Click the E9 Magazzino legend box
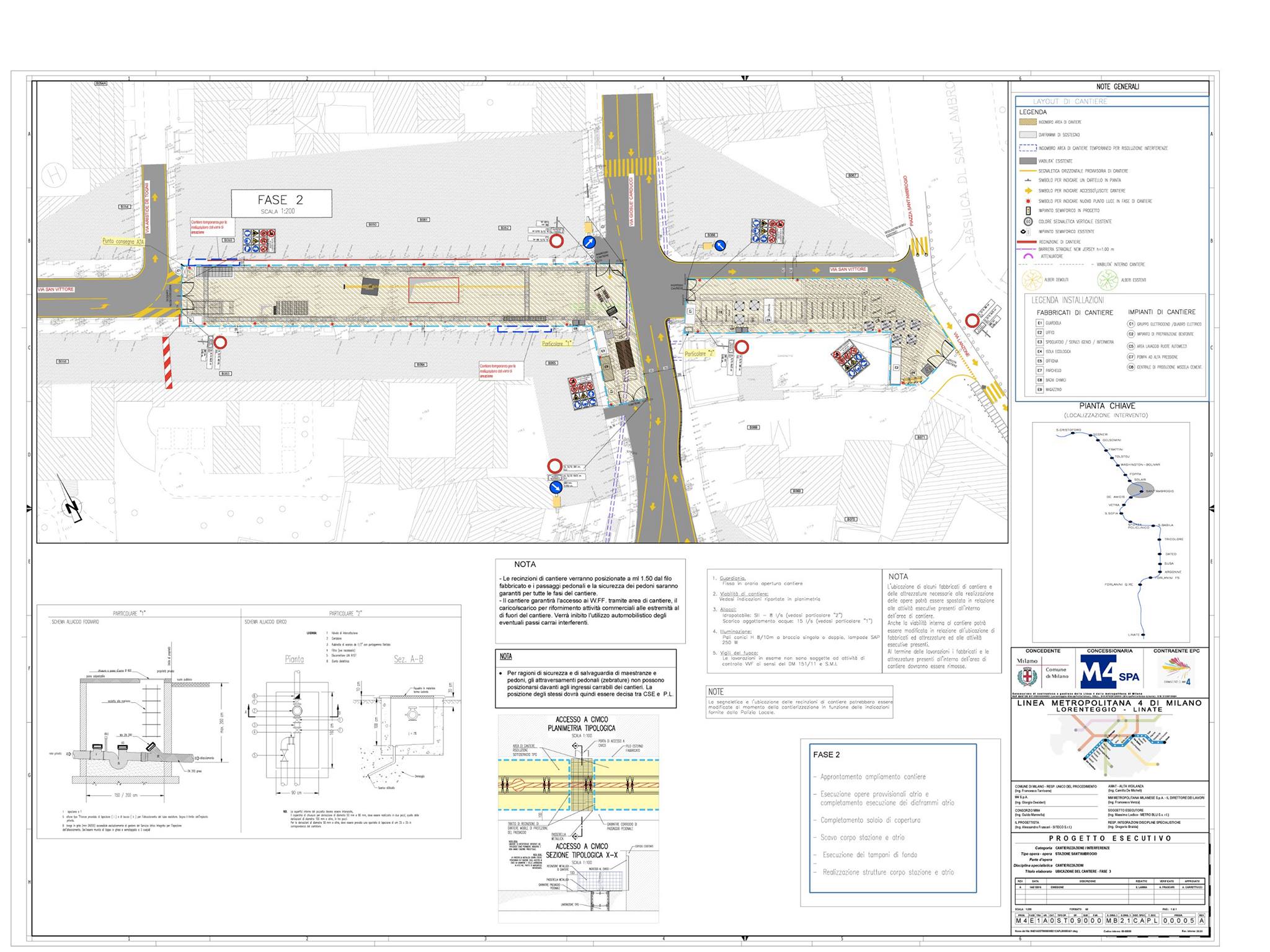1270x952 pixels. 1040,390
